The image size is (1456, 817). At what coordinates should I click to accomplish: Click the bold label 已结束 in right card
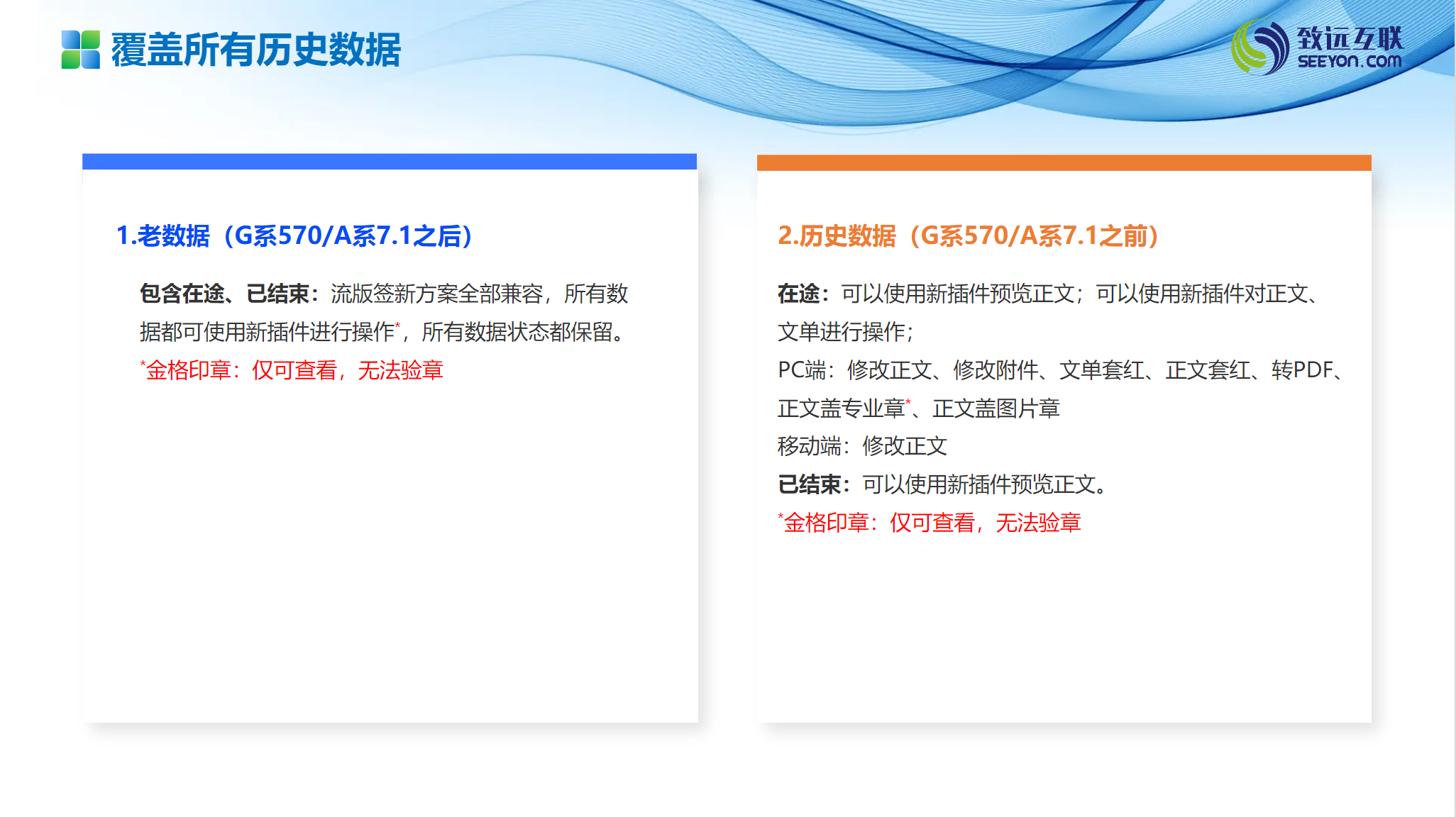click(x=810, y=484)
